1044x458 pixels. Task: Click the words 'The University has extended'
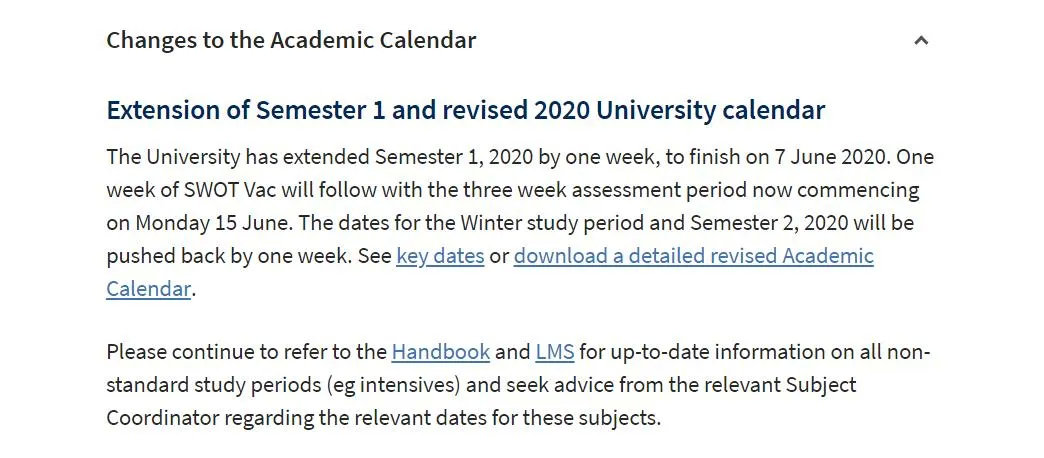click(x=238, y=157)
